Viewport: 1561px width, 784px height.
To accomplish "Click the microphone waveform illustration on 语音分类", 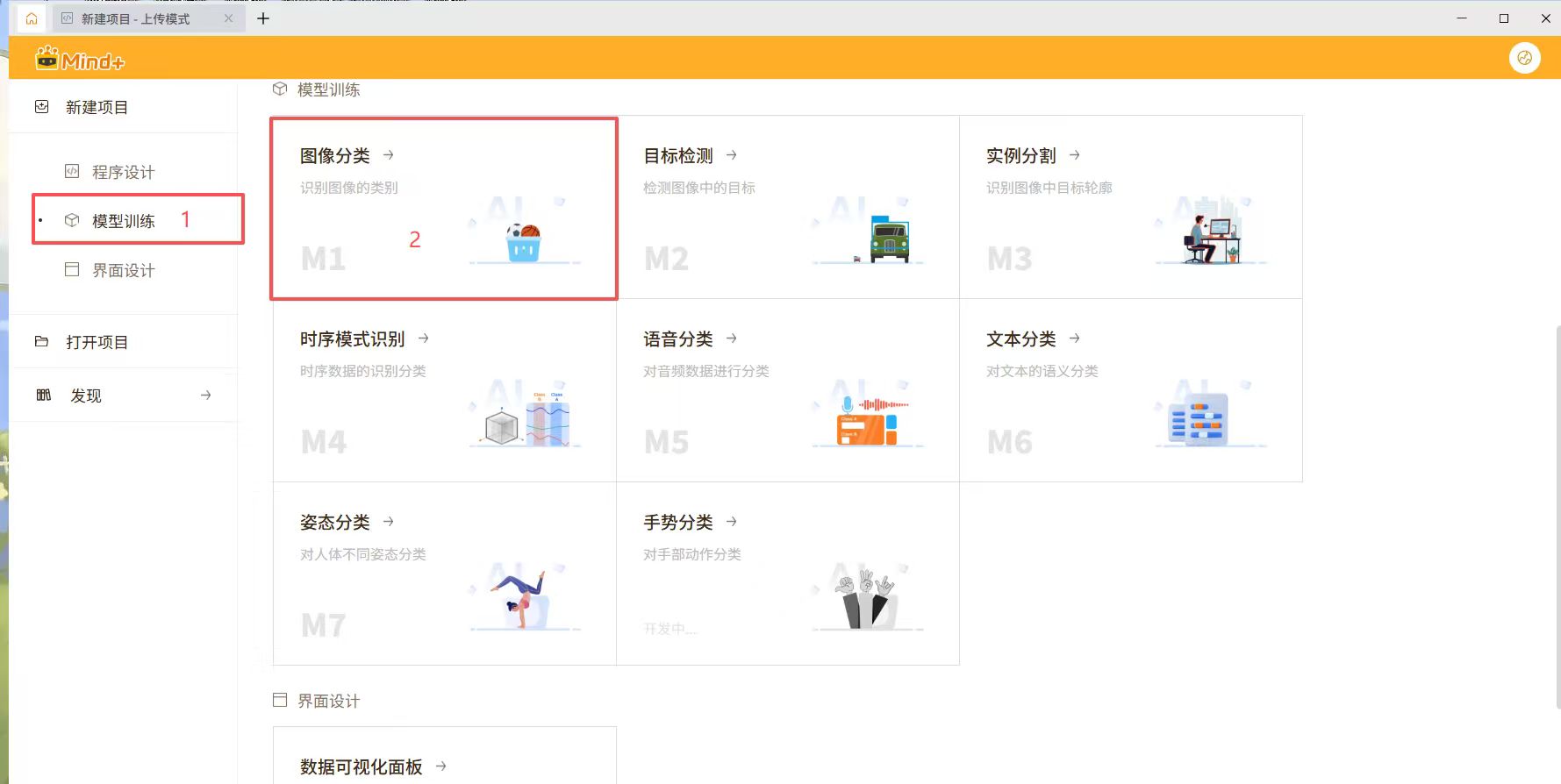I will (868, 422).
